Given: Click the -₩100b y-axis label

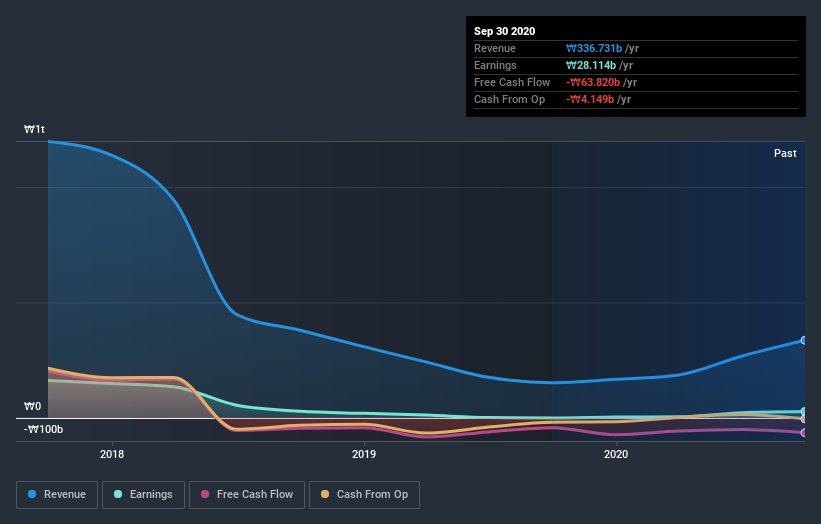Looking at the screenshot, I should 43,429.
